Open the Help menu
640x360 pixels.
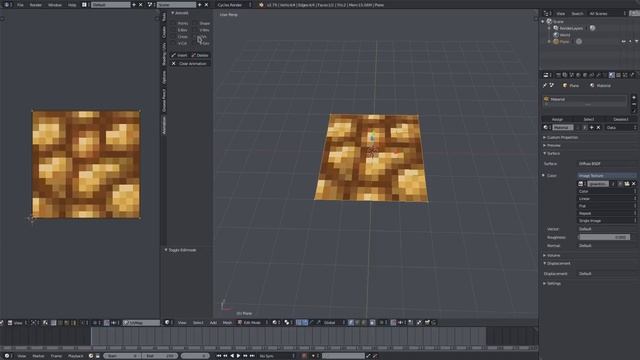72,5
